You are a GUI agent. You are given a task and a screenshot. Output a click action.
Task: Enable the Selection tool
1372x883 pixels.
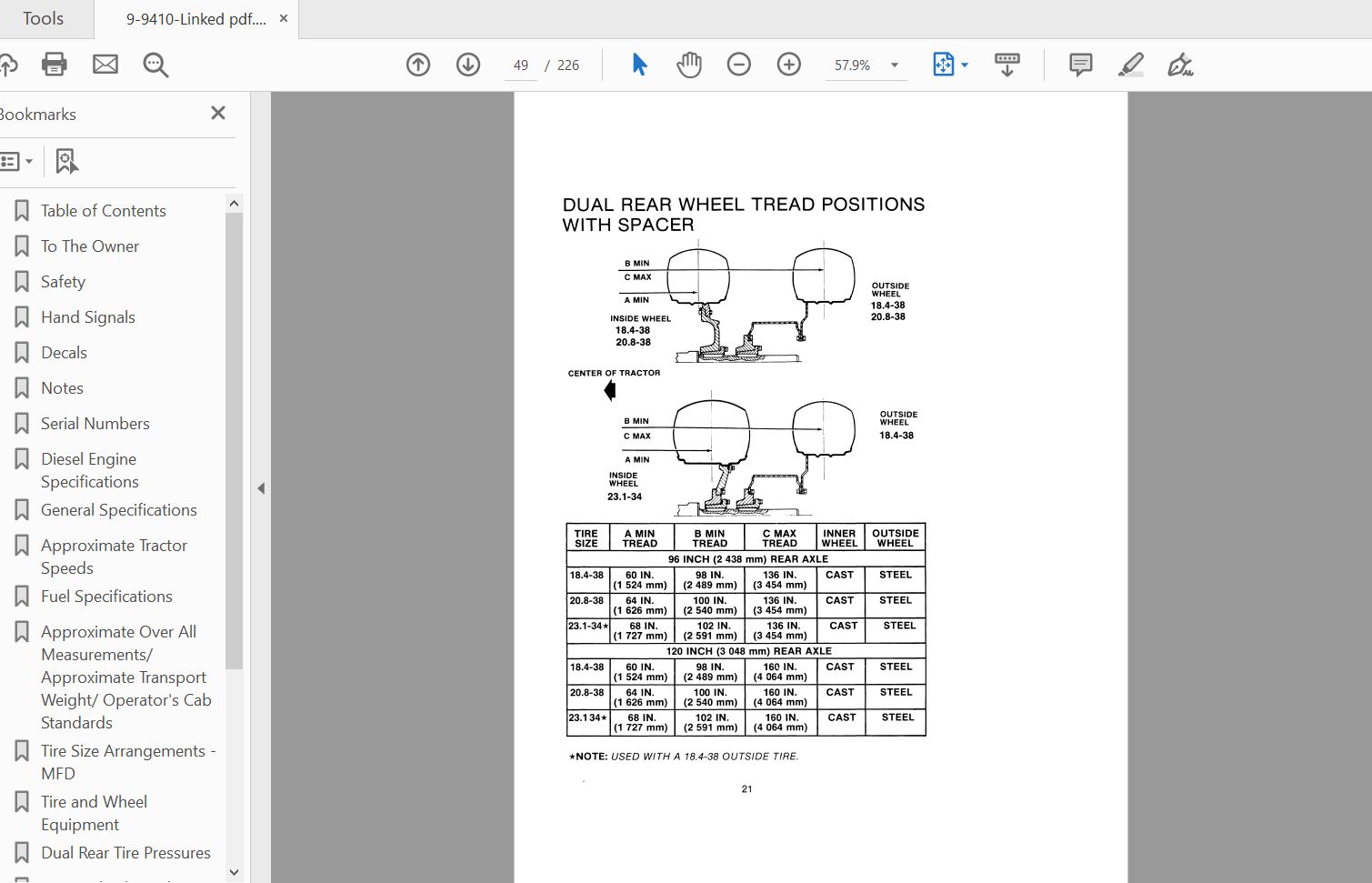[x=638, y=65]
